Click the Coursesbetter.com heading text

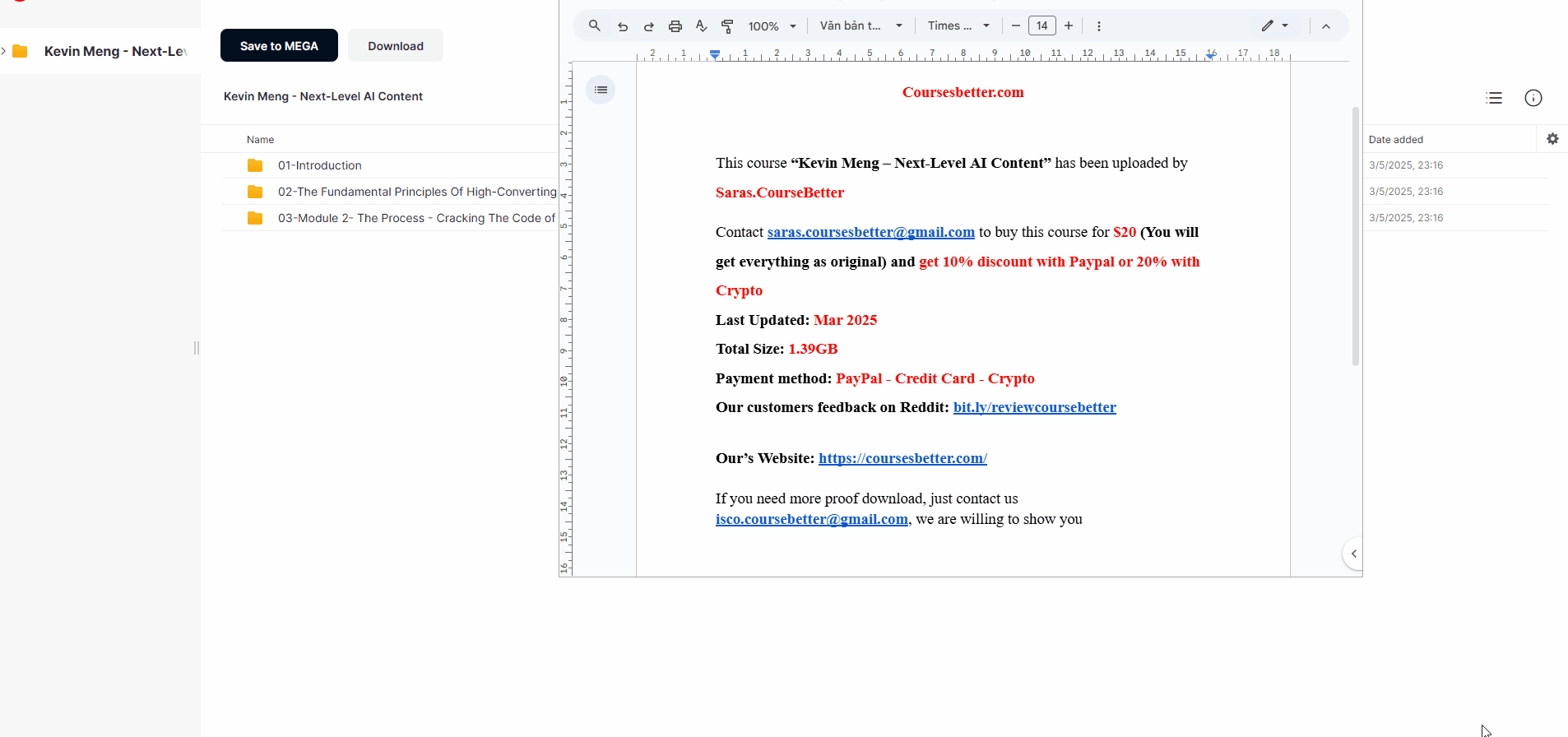[963, 92]
